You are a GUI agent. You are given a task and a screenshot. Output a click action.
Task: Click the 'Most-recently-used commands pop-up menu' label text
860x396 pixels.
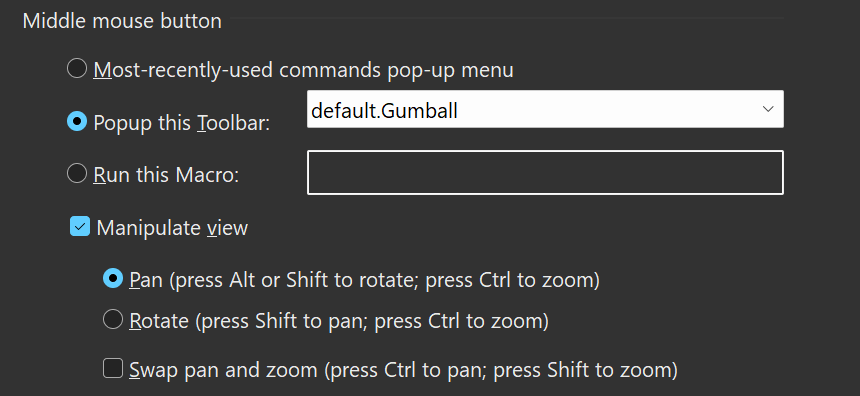[x=303, y=70]
